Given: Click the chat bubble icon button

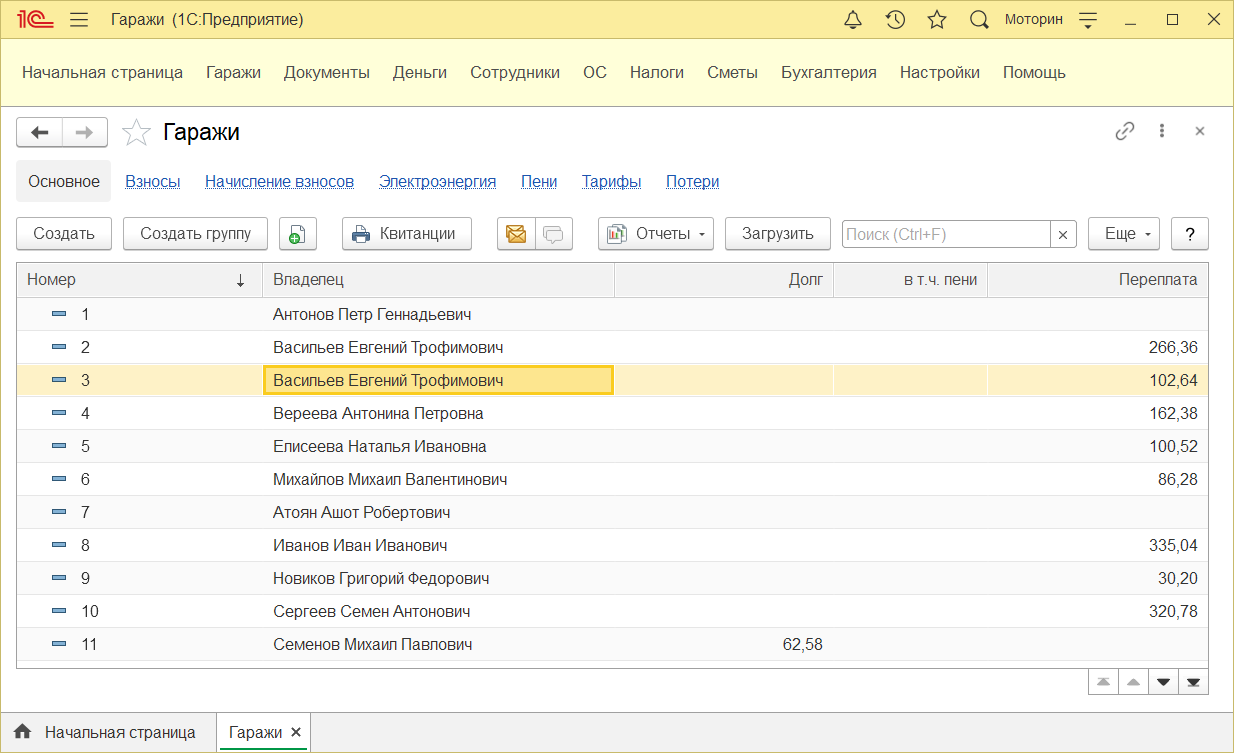Looking at the screenshot, I should (553, 234).
